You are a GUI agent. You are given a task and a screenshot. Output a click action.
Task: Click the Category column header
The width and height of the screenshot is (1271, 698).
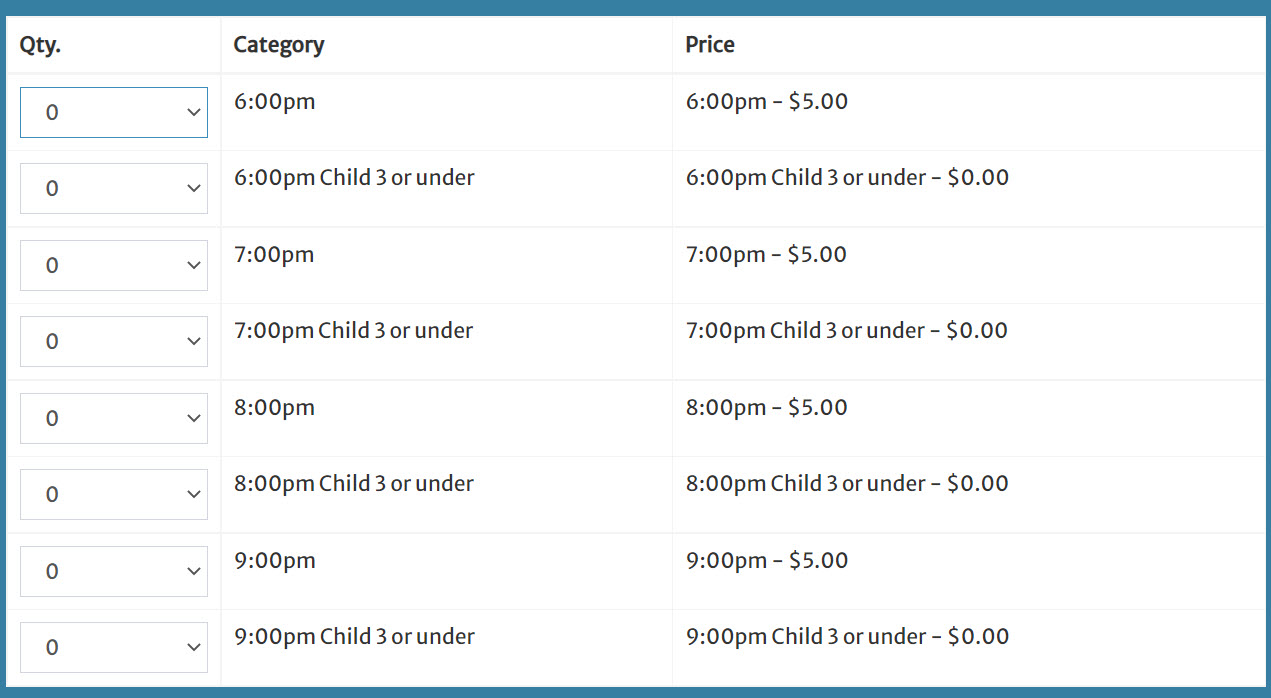[x=279, y=45]
